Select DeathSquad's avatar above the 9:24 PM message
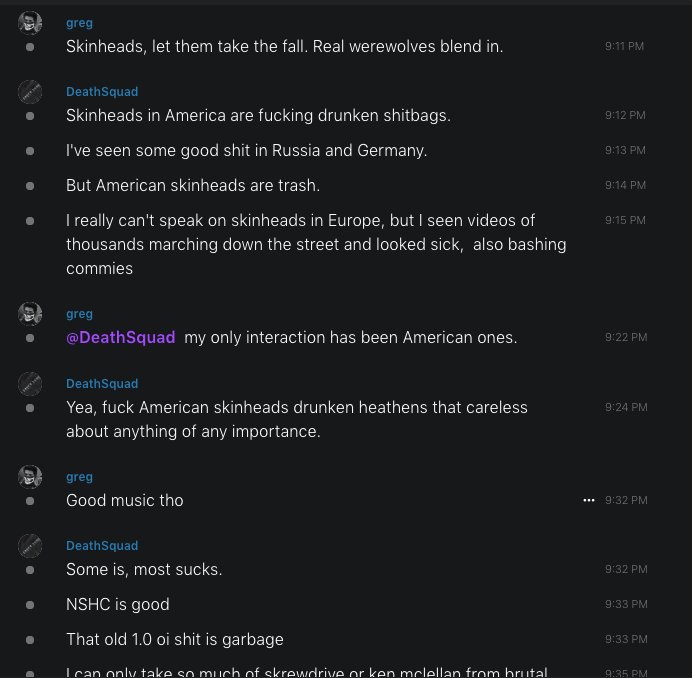This screenshot has height=678, width=692. pos(30,384)
